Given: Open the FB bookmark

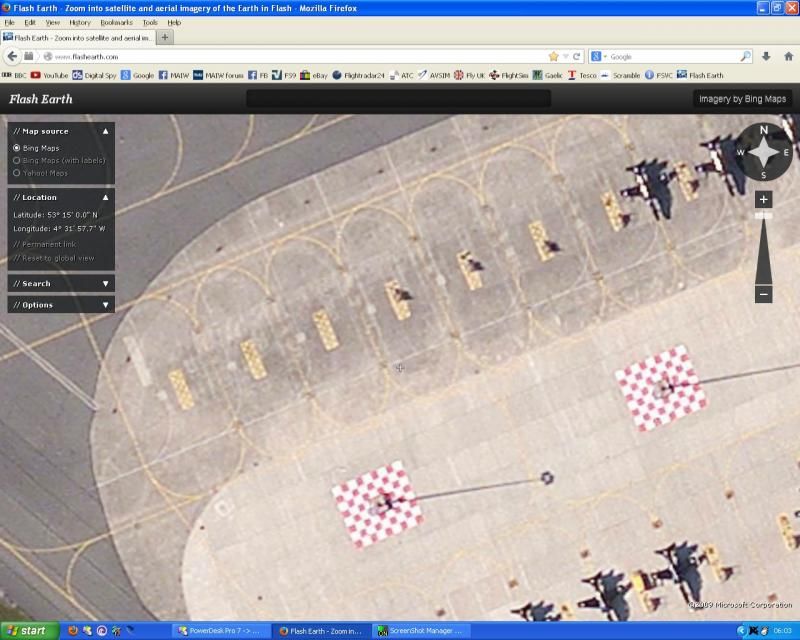Looking at the screenshot, I should pyautogui.click(x=258, y=75).
